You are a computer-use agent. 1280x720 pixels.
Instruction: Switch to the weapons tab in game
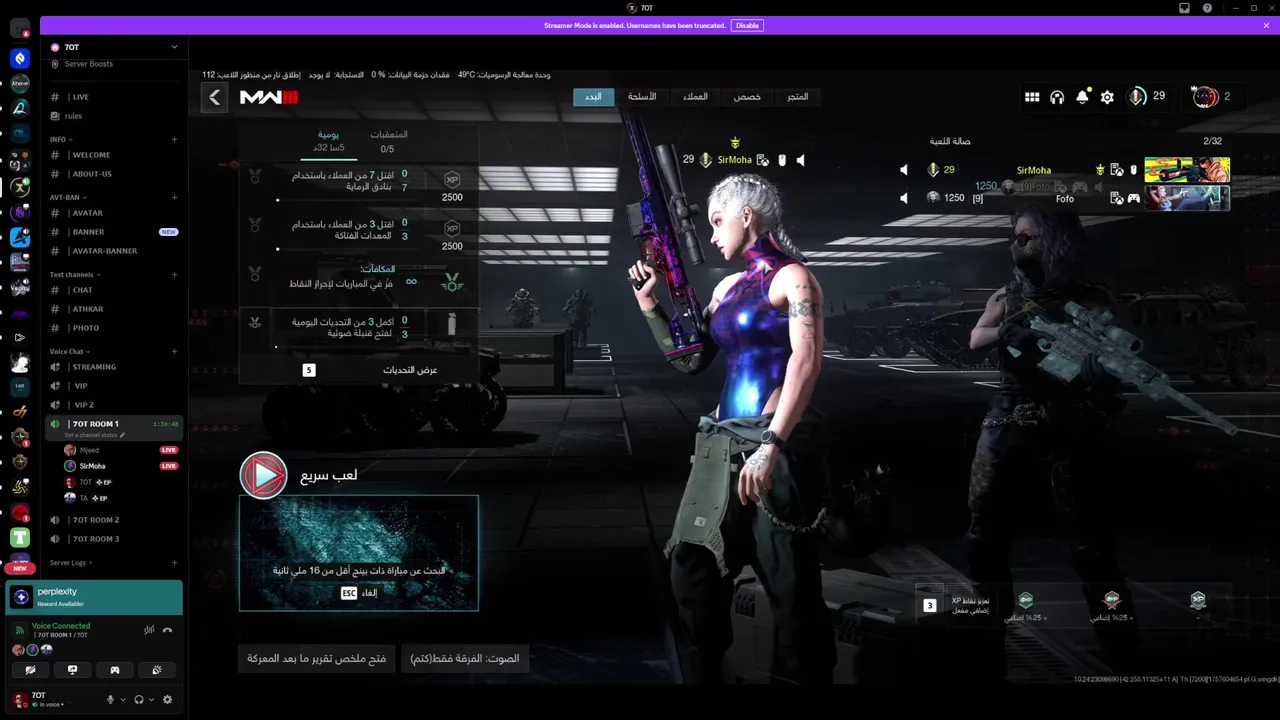pyautogui.click(x=642, y=97)
